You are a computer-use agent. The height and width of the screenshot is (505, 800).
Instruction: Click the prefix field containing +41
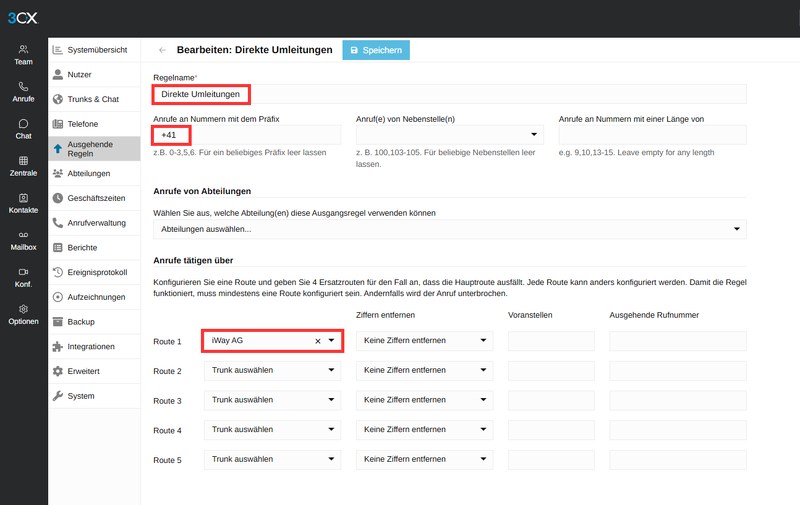[x=247, y=135]
